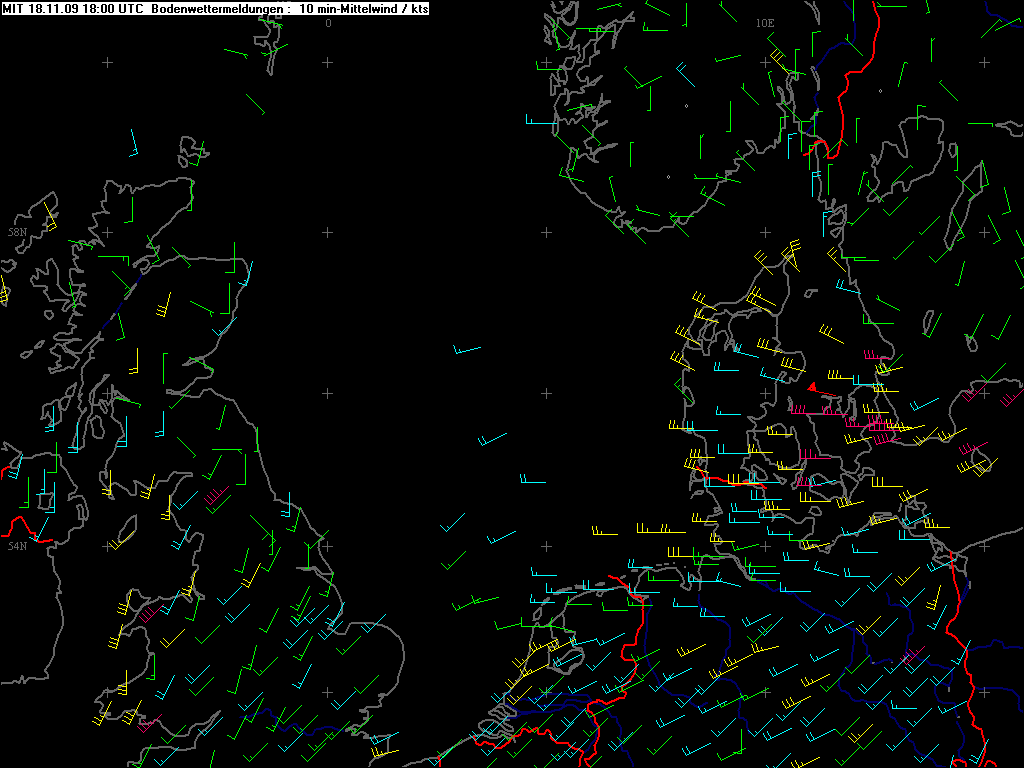The height and width of the screenshot is (768, 1024).
Task: Click the yellow wind barb on Outer Hebrides
Action: point(50,217)
